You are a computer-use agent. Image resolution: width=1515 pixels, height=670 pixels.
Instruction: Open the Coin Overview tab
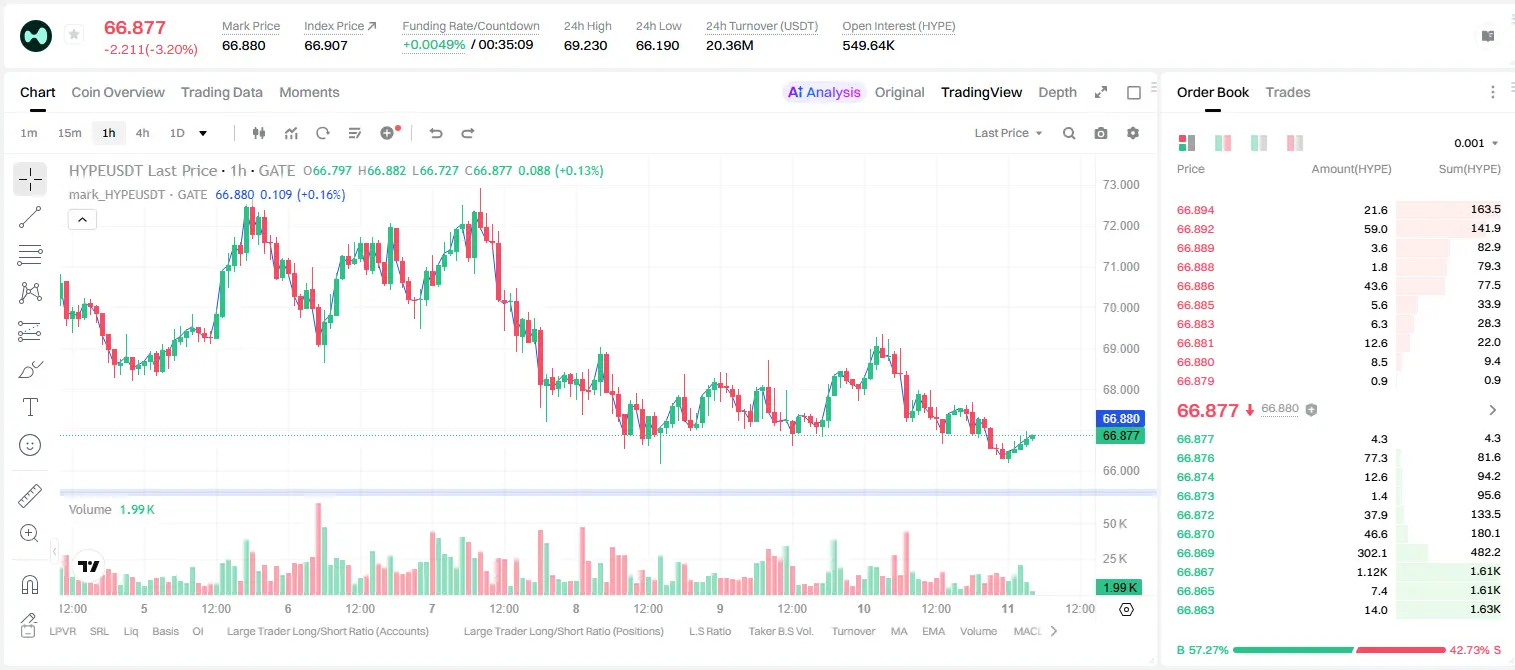(118, 92)
